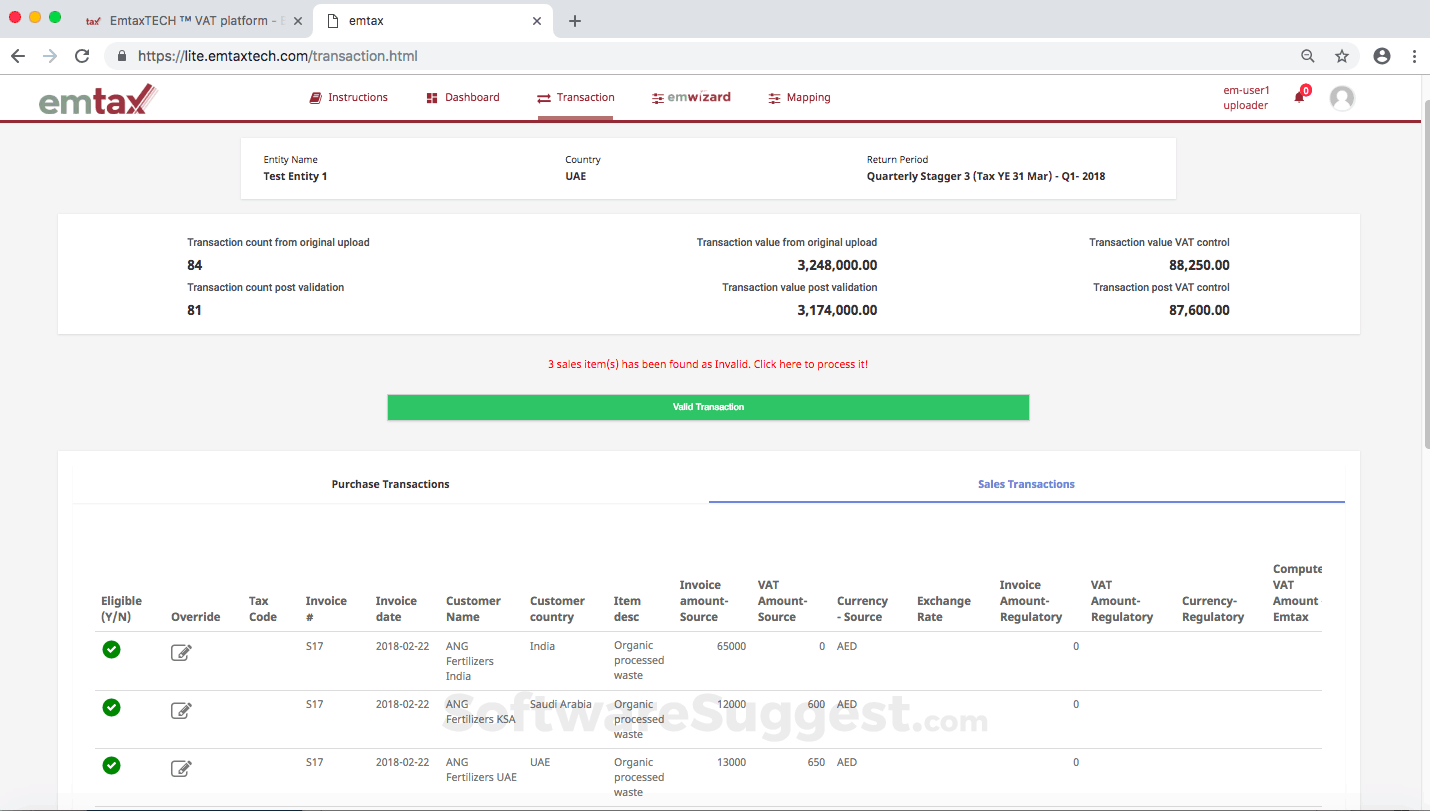This screenshot has width=1430, height=811.
Task: Open the Chrome three-dot menu
Action: (1414, 56)
